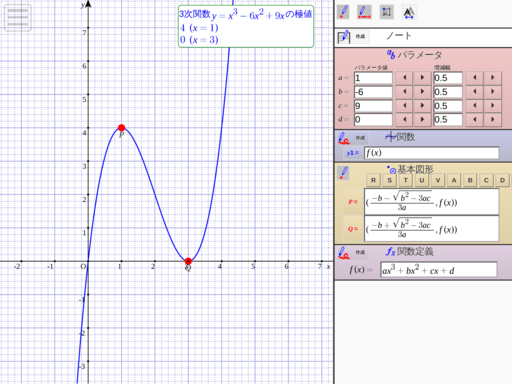
Task: Click the frame/range settings toolbar icon
Action: click(387, 12)
